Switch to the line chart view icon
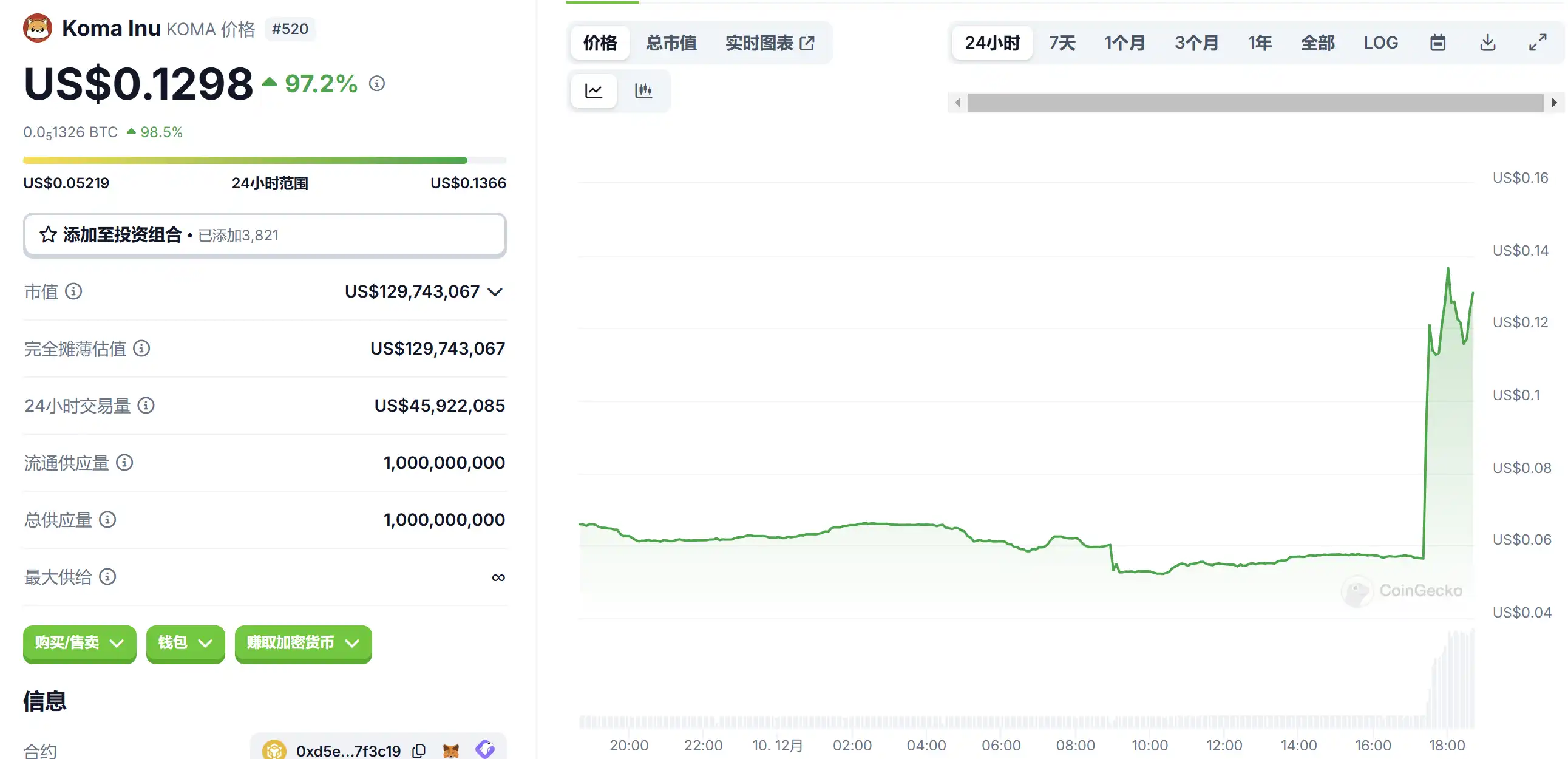1568x759 pixels. [594, 91]
